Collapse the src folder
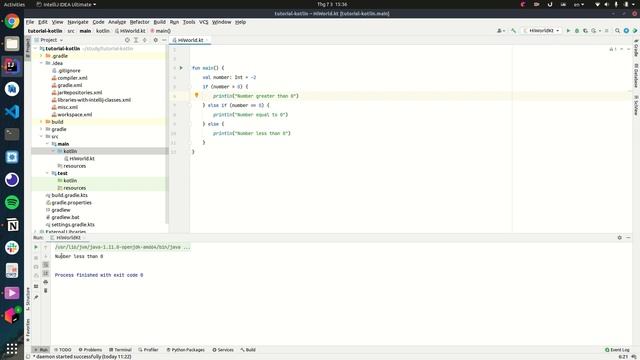The height and width of the screenshot is (360, 640). click(x=41, y=136)
